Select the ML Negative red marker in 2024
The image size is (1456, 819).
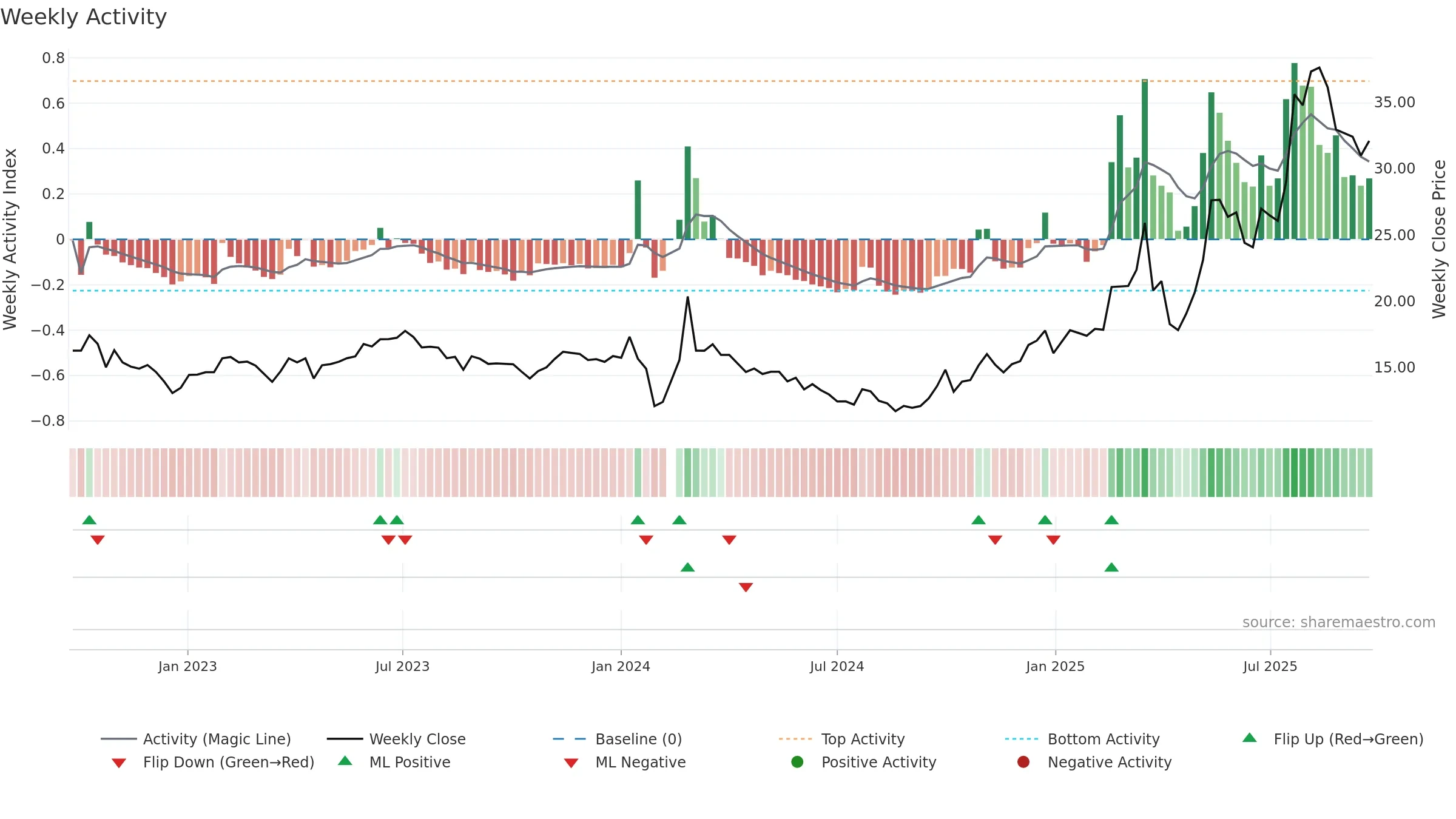pos(746,587)
